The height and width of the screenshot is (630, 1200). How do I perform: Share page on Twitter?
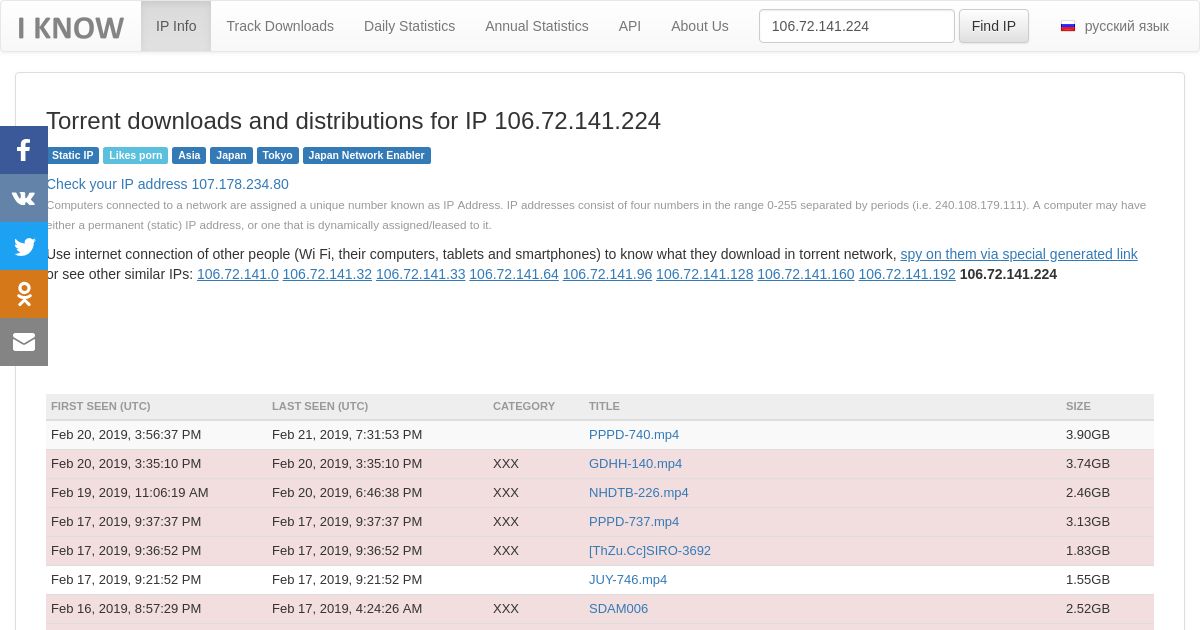[x=24, y=246]
